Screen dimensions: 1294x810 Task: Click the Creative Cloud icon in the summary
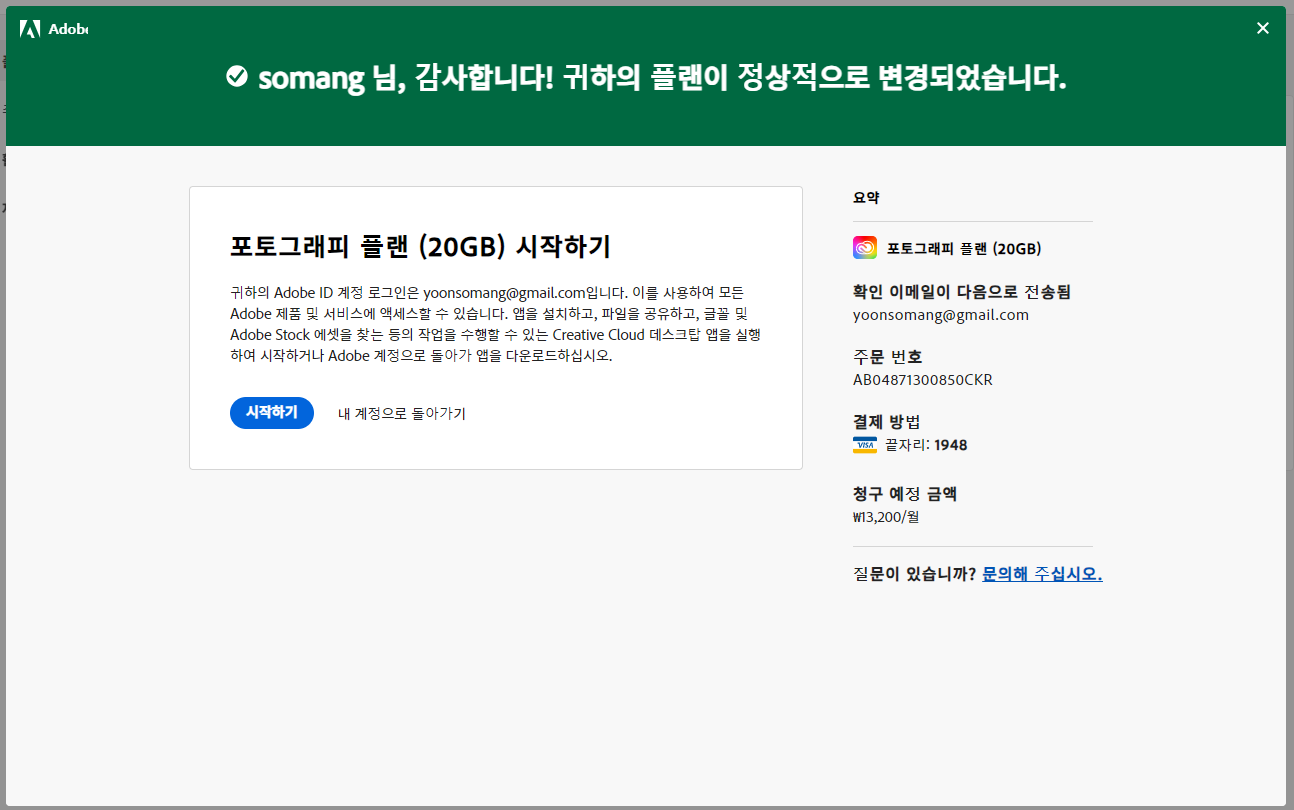(865, 248)
